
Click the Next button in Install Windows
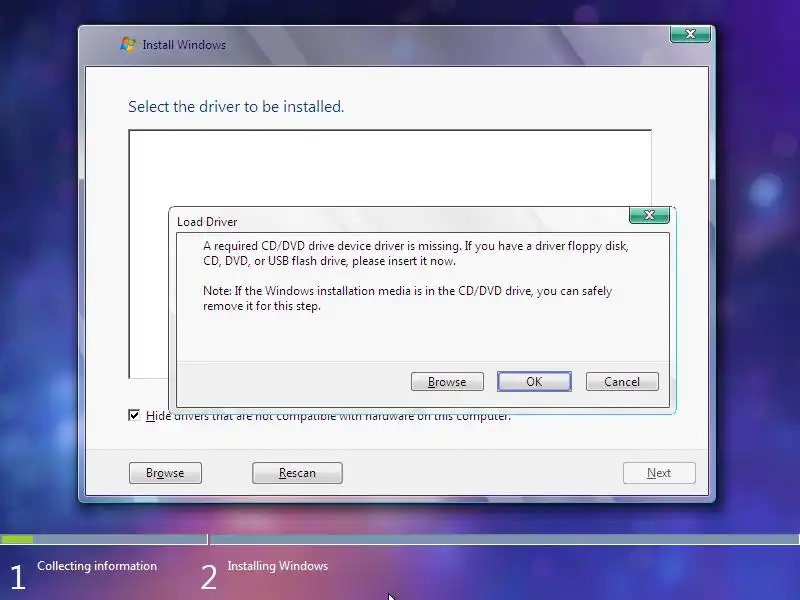(659, 473)
